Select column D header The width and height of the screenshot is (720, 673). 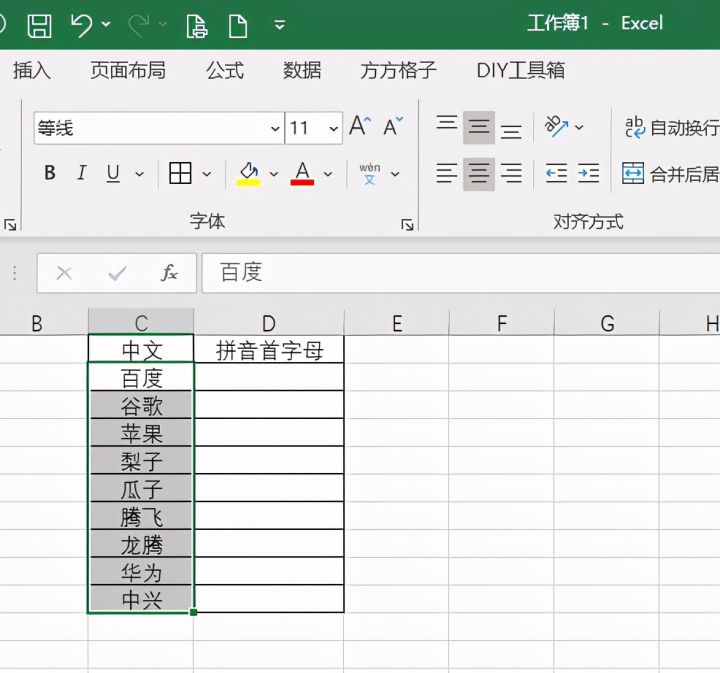click(269, 323)
